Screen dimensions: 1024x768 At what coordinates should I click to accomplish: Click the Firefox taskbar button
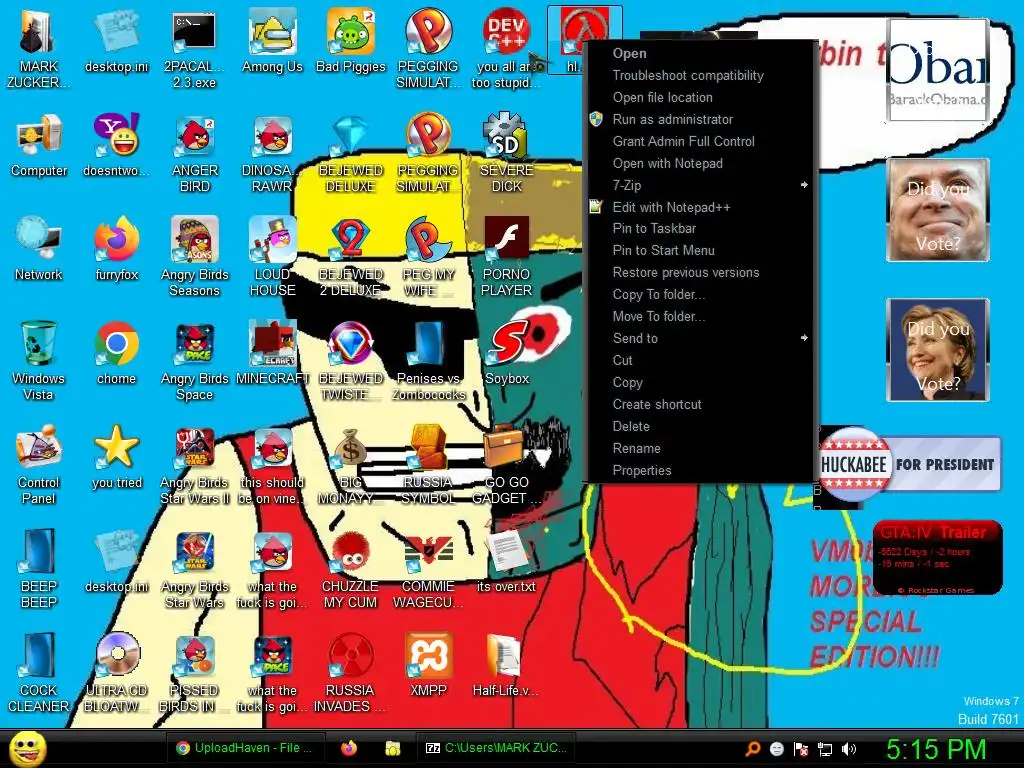349,748
